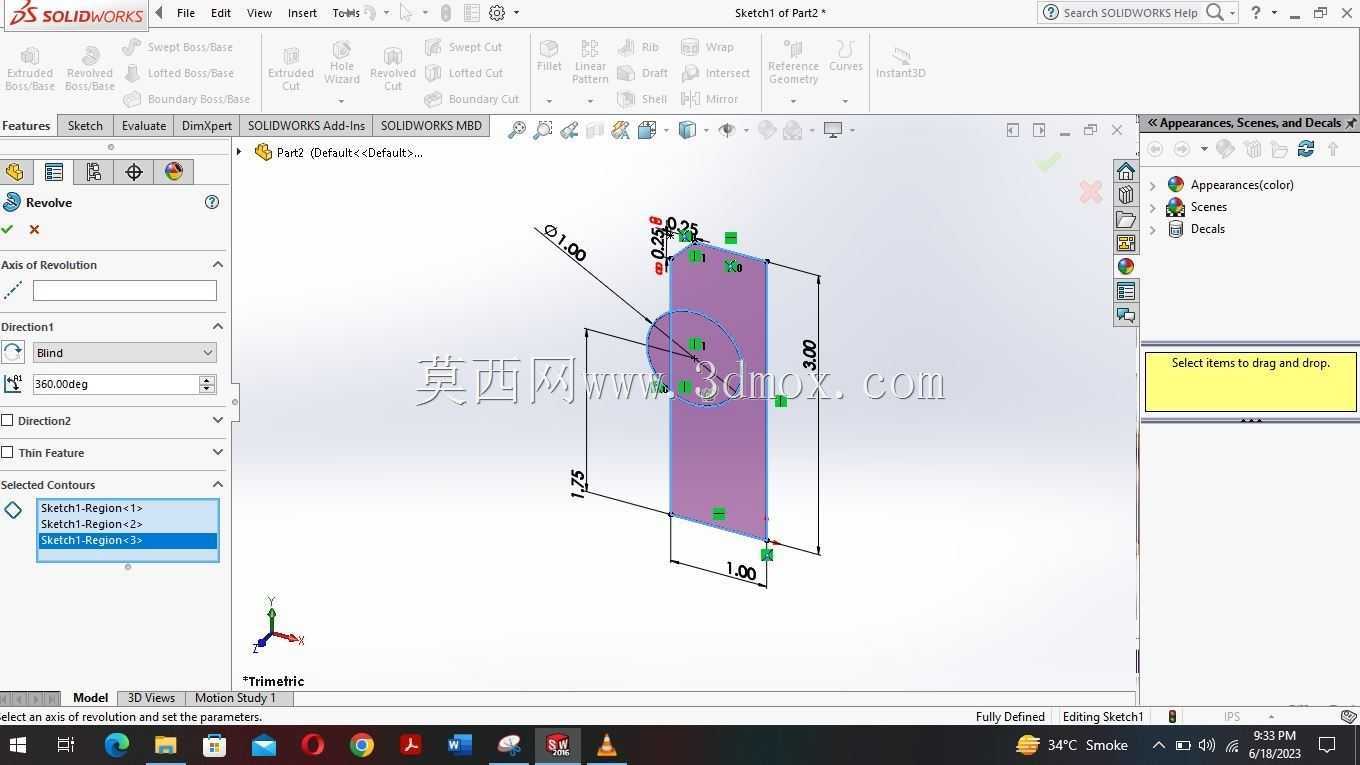The image size is (1360, 765).
Task: Select the Appearances color ball task pane tab
Action: (x=1126, y=267)
